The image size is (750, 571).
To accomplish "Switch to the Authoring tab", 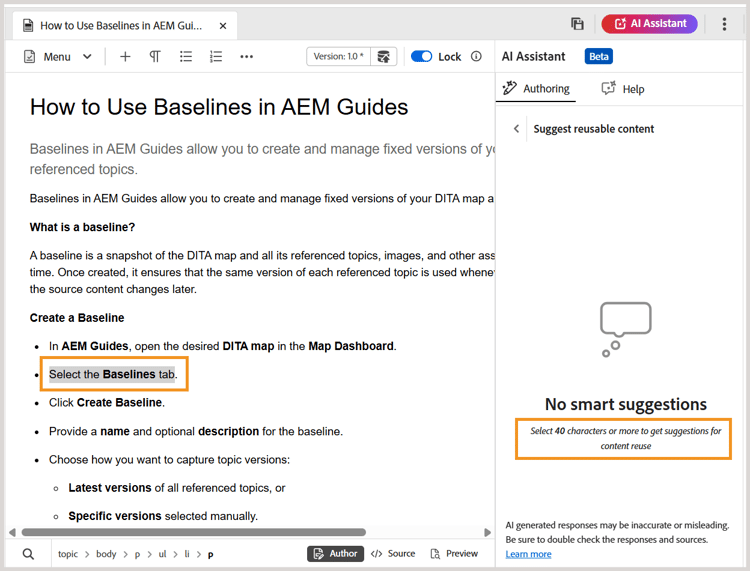I will tap(536, 88).
